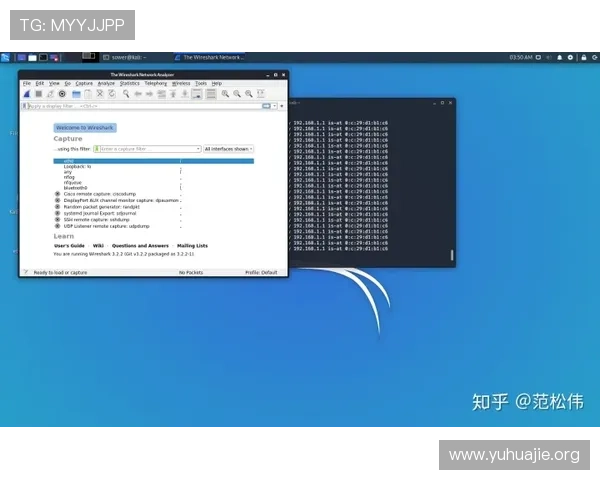Click the Restart current capture icon
The image size is (600, 480).
[x=50, y=94]
